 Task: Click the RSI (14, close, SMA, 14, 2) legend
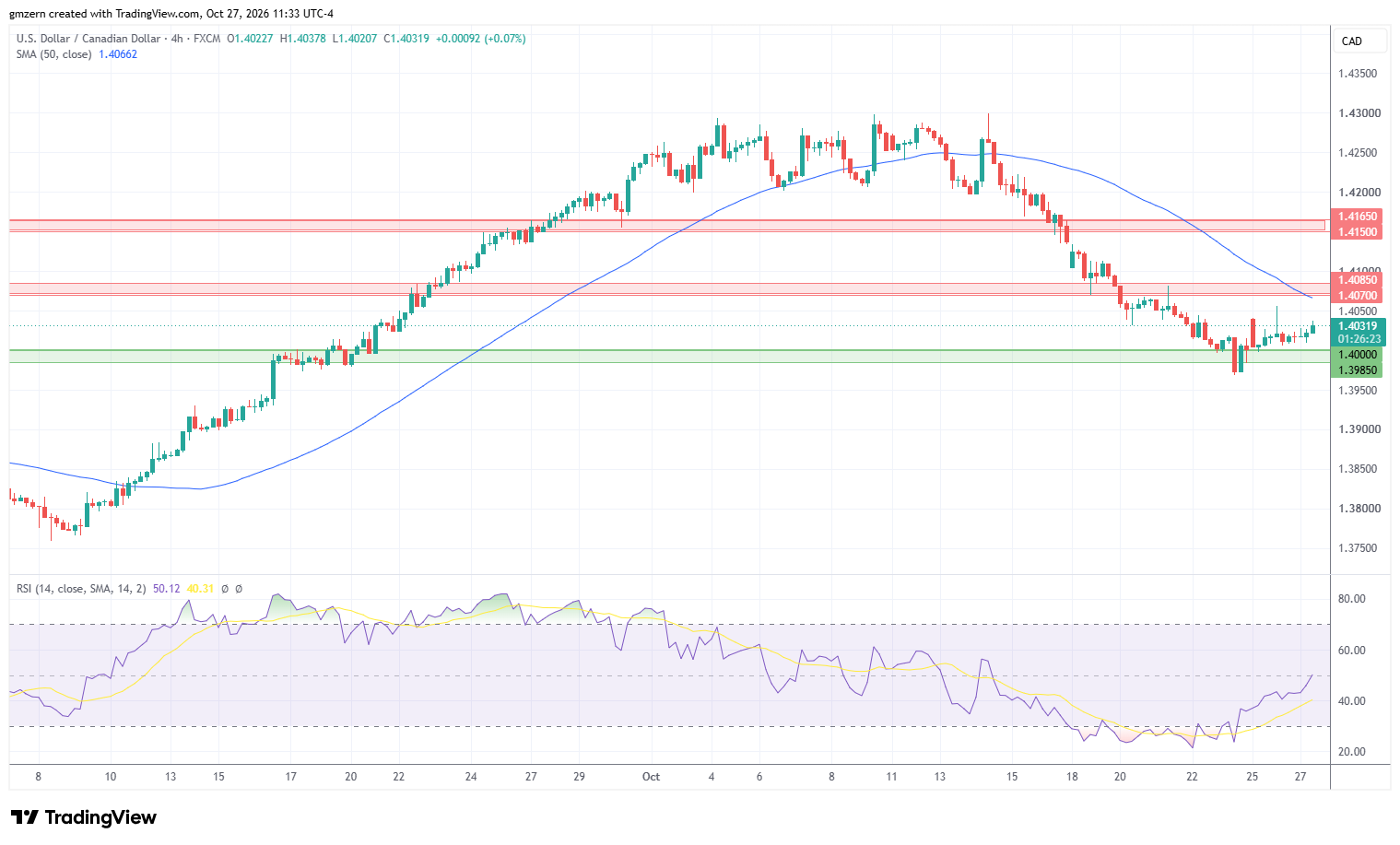81,588
